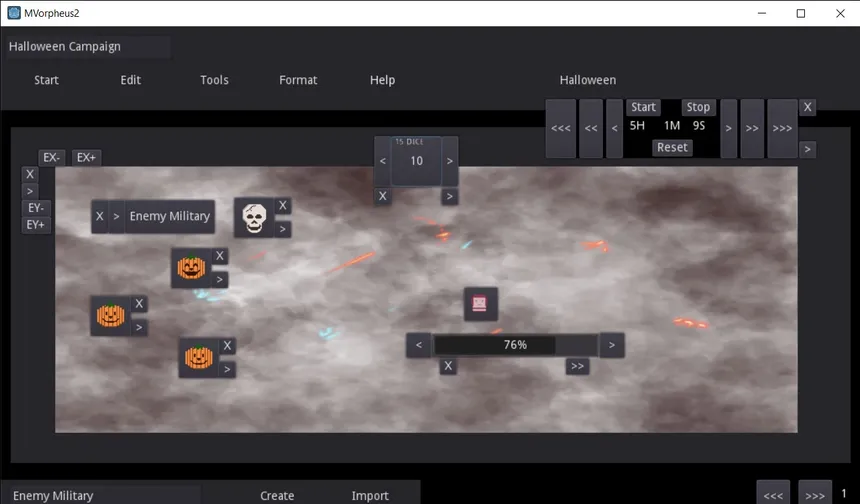Start the countdown timer
Image resolution: width=860 pixels, height=504 pixels.
click(x=643, y=107)
